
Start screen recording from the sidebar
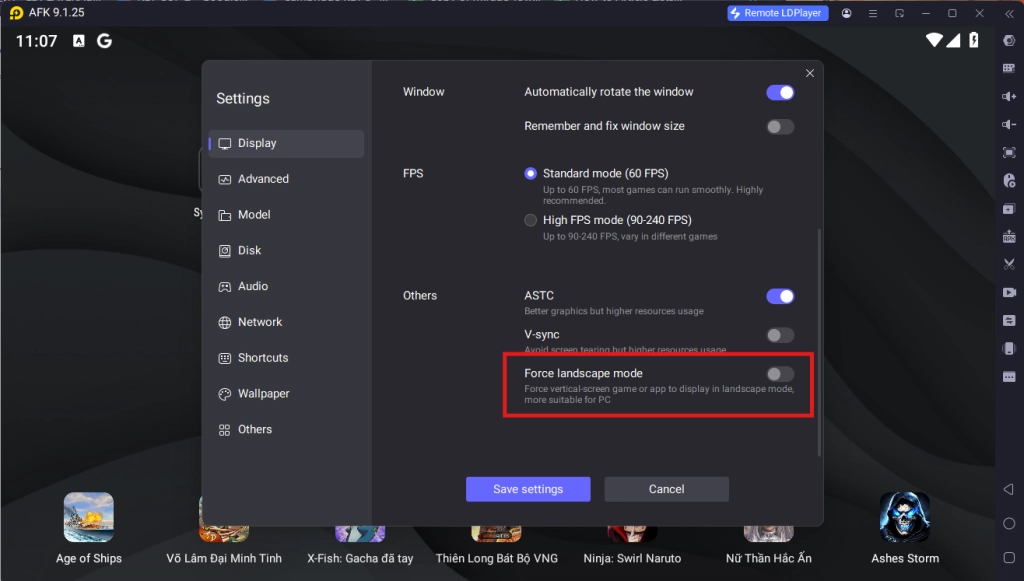(x=1010, y=292)
